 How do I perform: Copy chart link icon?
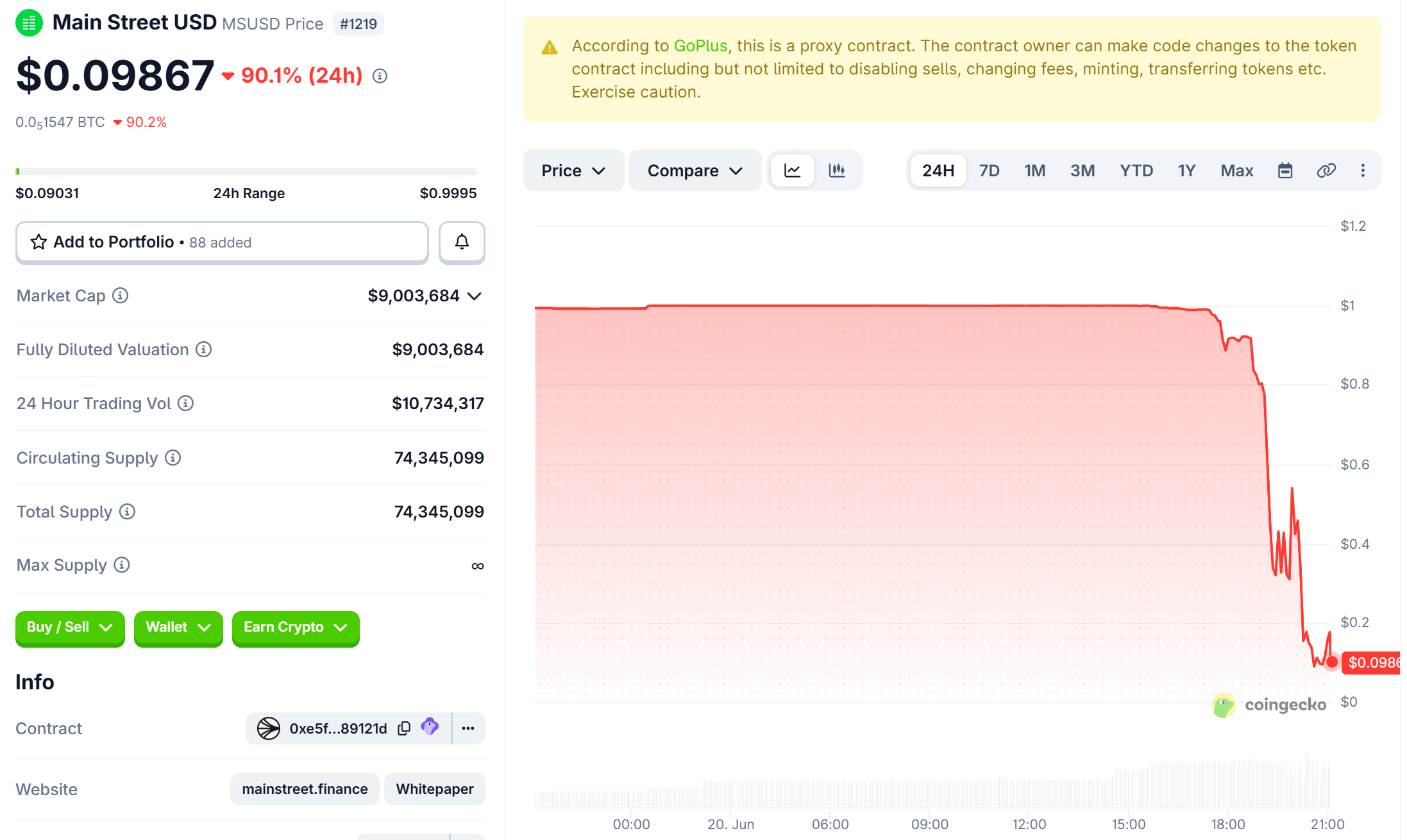1326,171
